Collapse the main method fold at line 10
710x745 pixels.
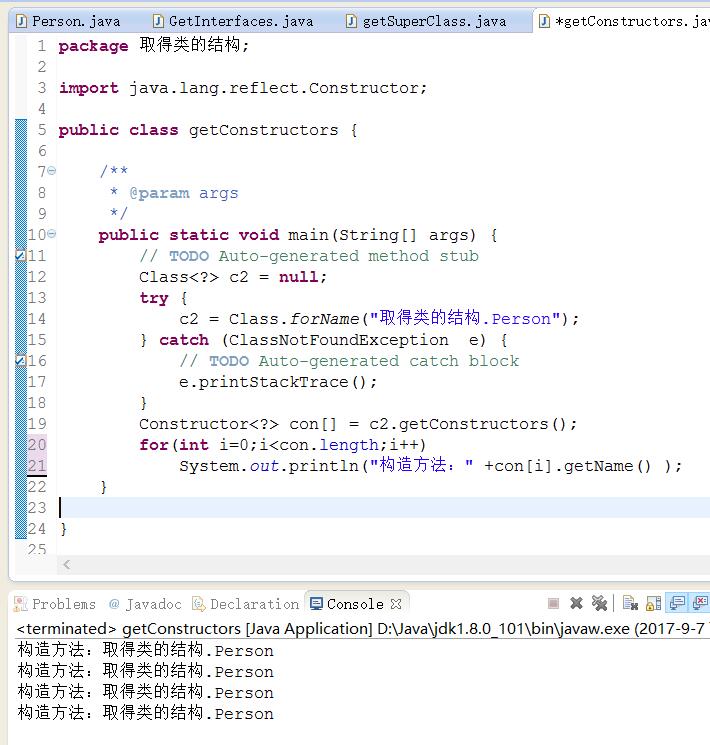tap(52, 233)
